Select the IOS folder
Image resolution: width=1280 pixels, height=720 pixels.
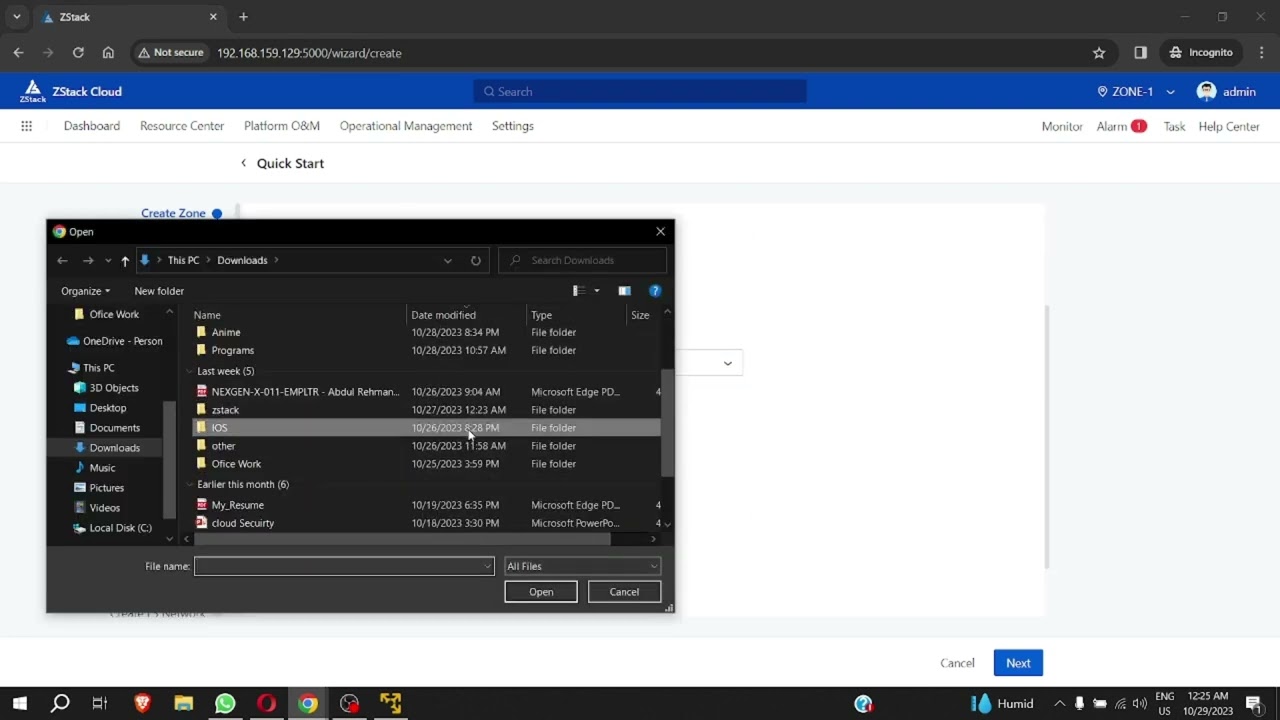(x=425, y=428)
